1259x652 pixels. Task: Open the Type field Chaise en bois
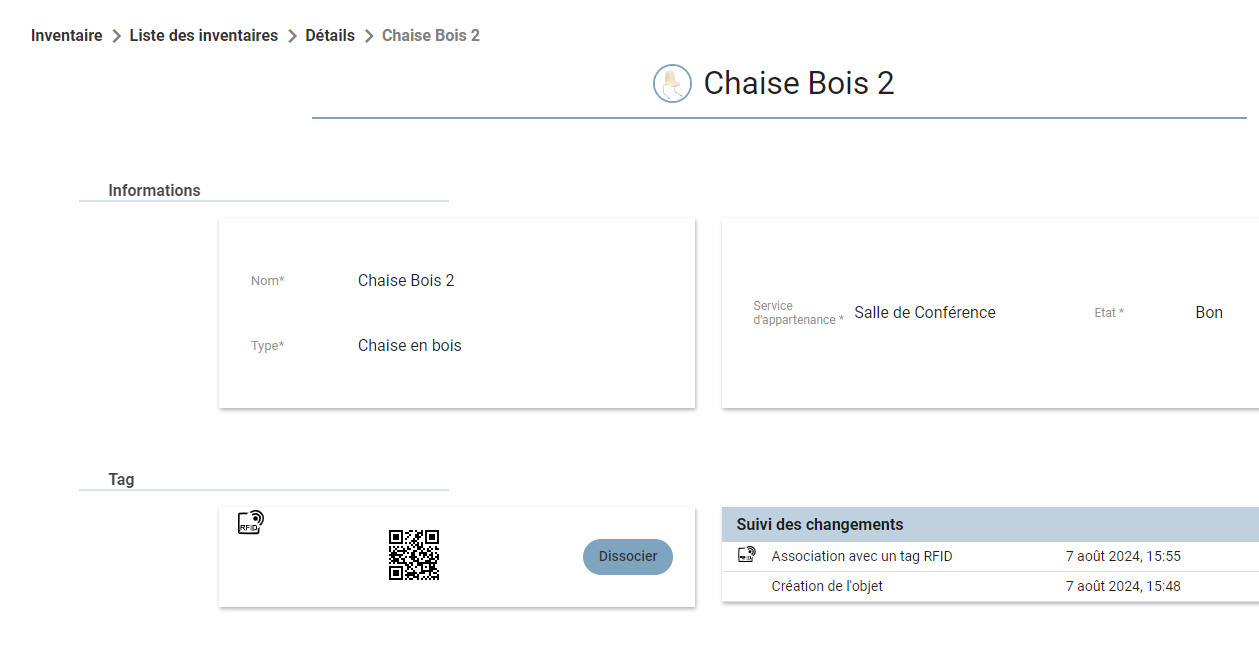coord(410,345)
